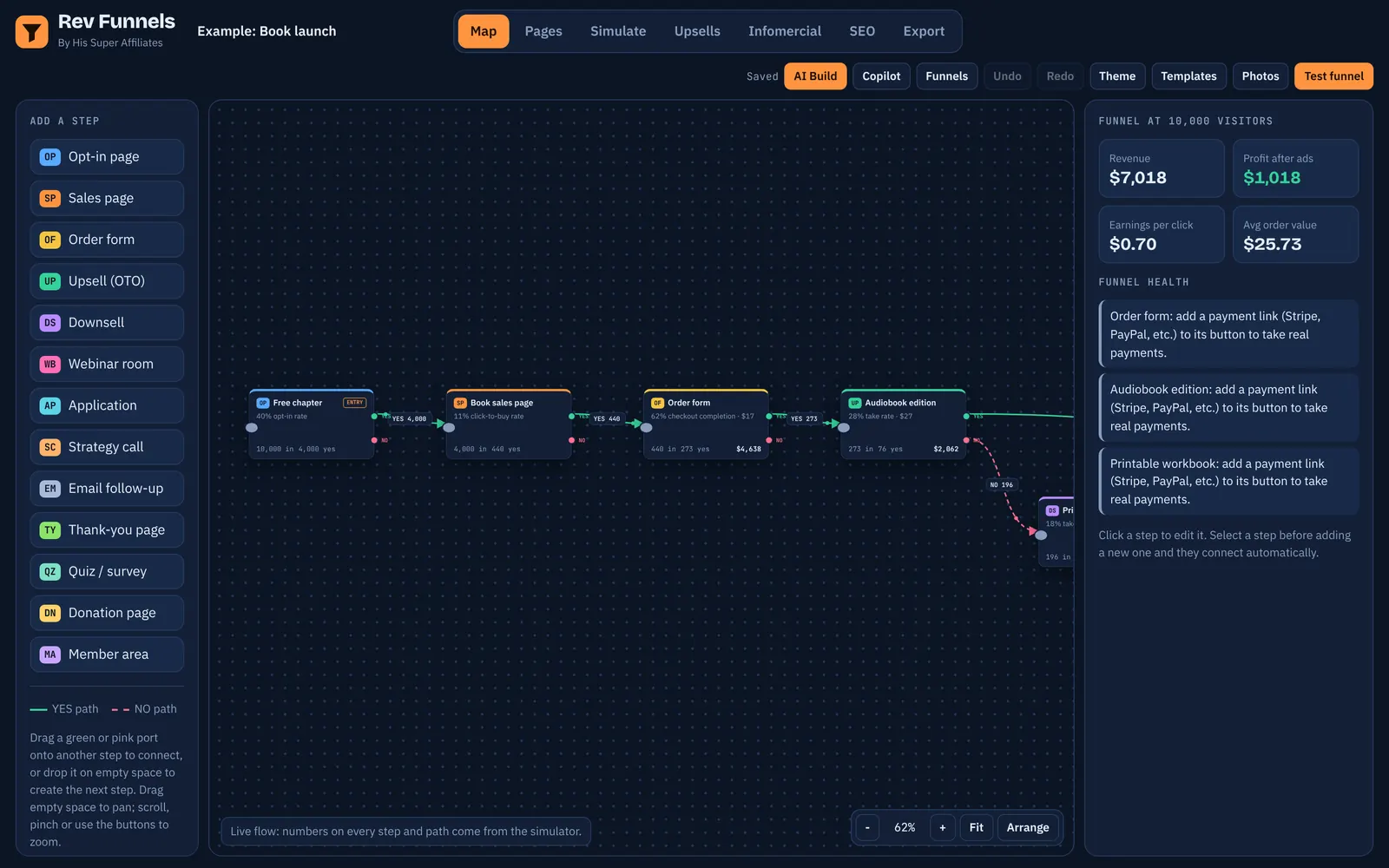Image resolution: width=1389 pixels, height=868 pixels.
Task: Click the MA Member area badge icon
Action: (x=50, y=654)
